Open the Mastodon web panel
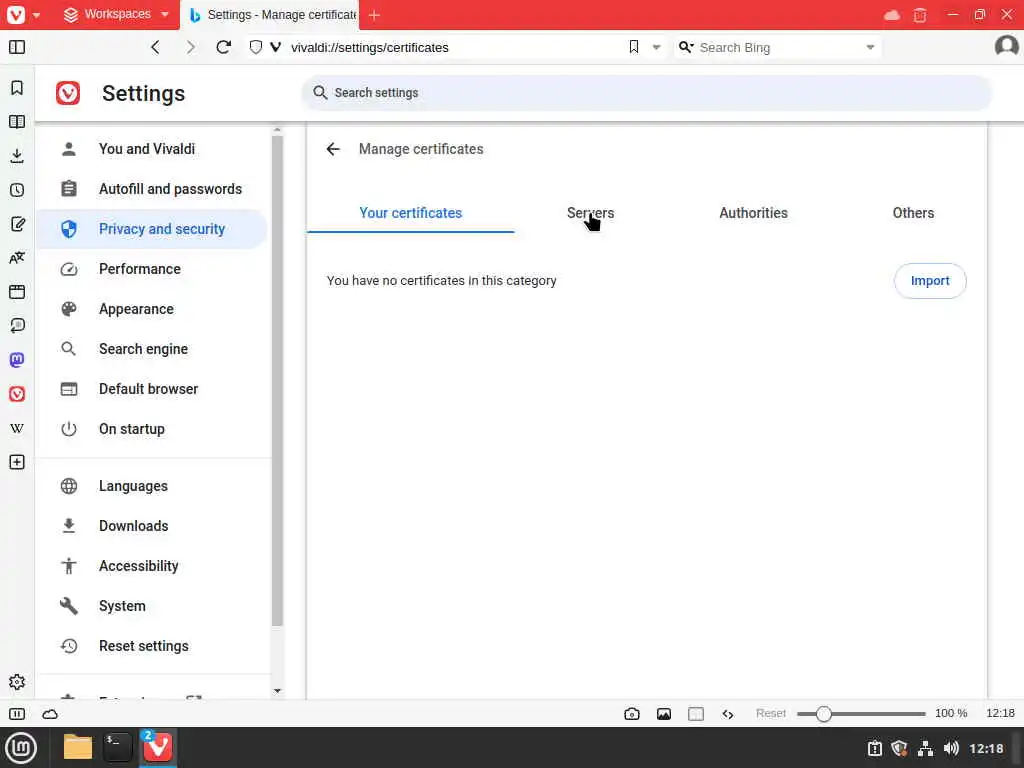This screenshot has height=768, width=1024. pos(17,360)
